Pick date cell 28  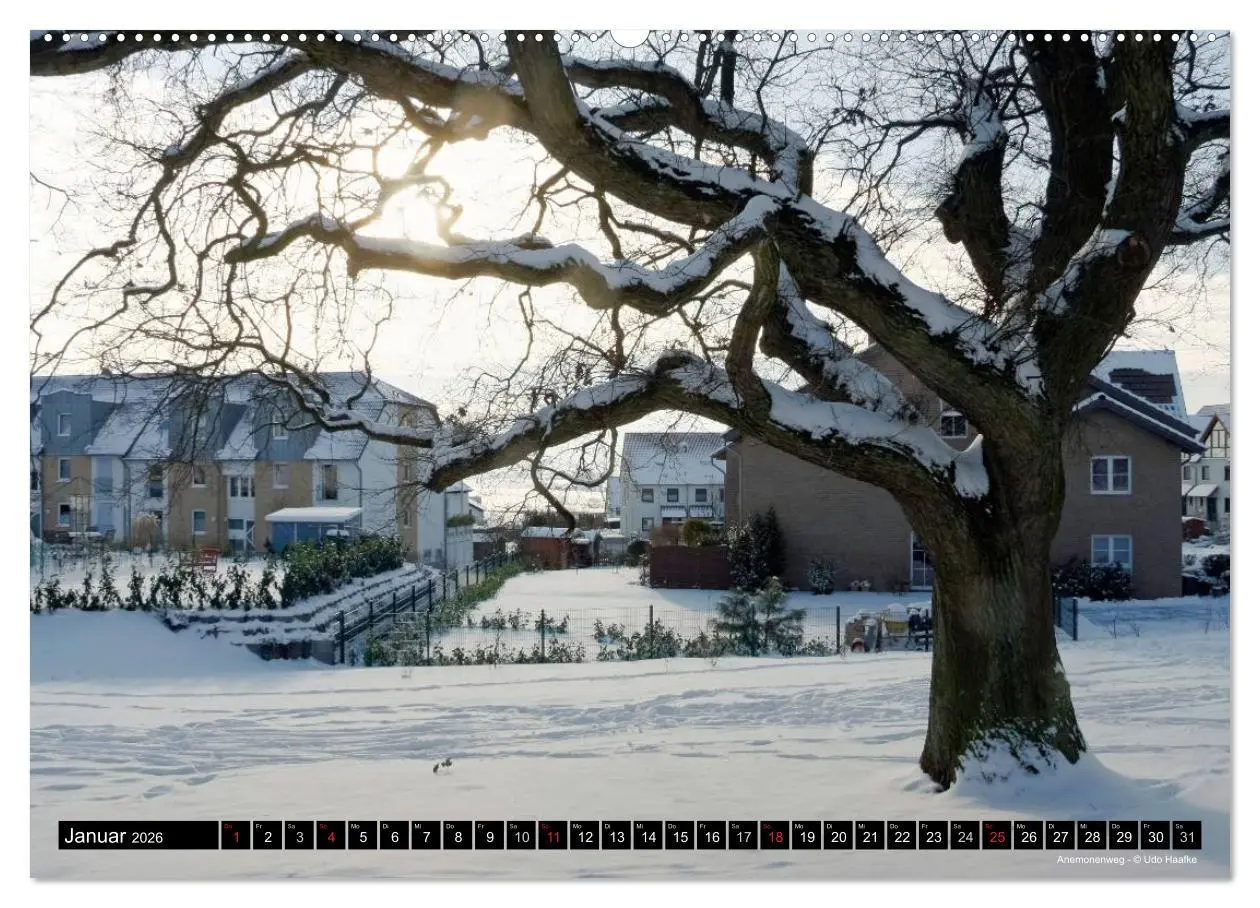(x=1091, y=836)
